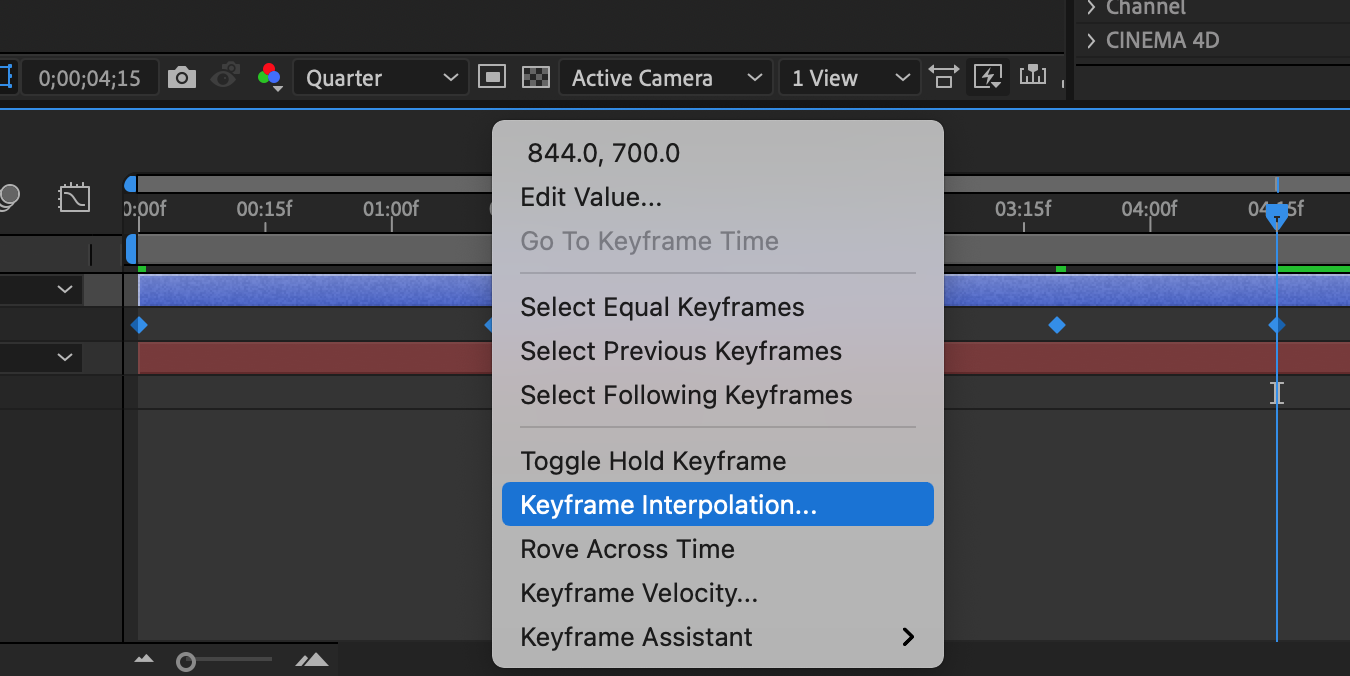Click the 03:15f mark on time ruler
The height and width of the screenshot is (676, 1350).
click(x=1023, y=209)
